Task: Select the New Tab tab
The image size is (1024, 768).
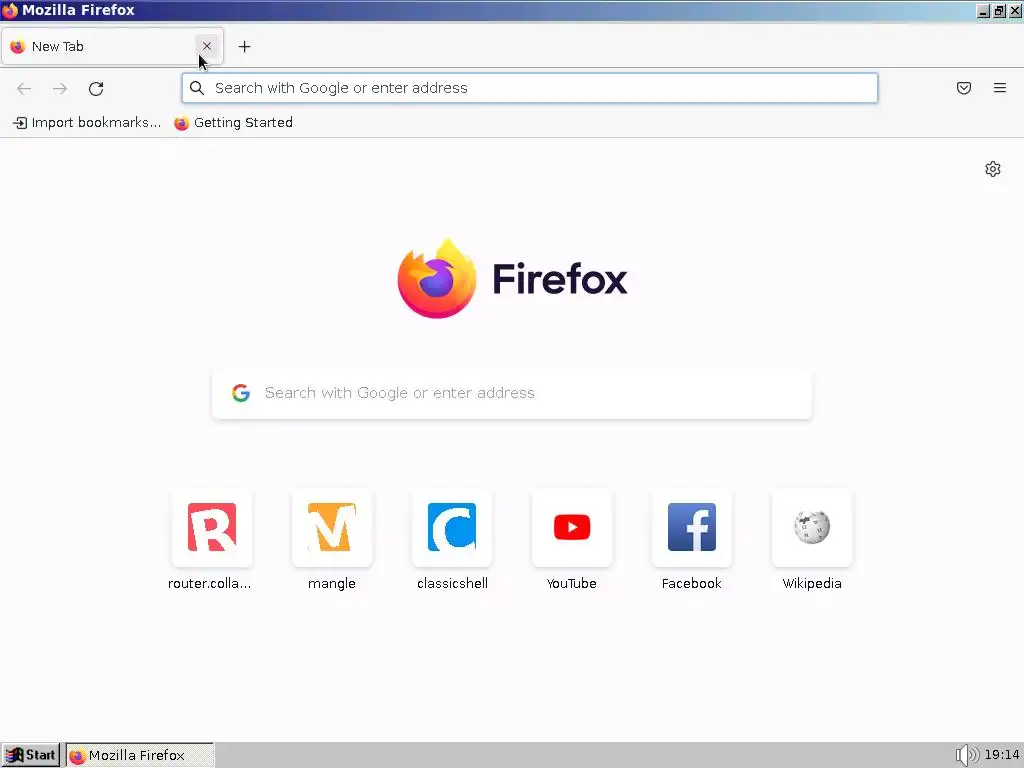Action: (x=112, y=46)
